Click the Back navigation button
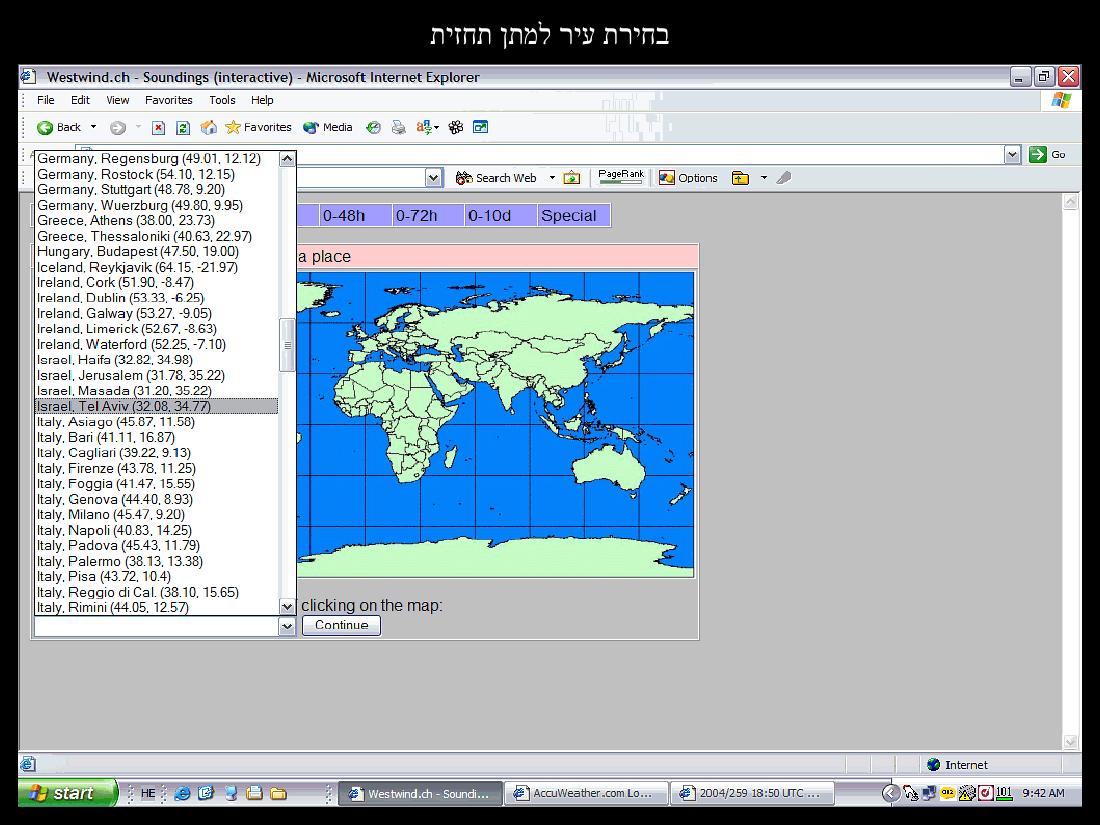1100x825 pixels. point(59,127)
